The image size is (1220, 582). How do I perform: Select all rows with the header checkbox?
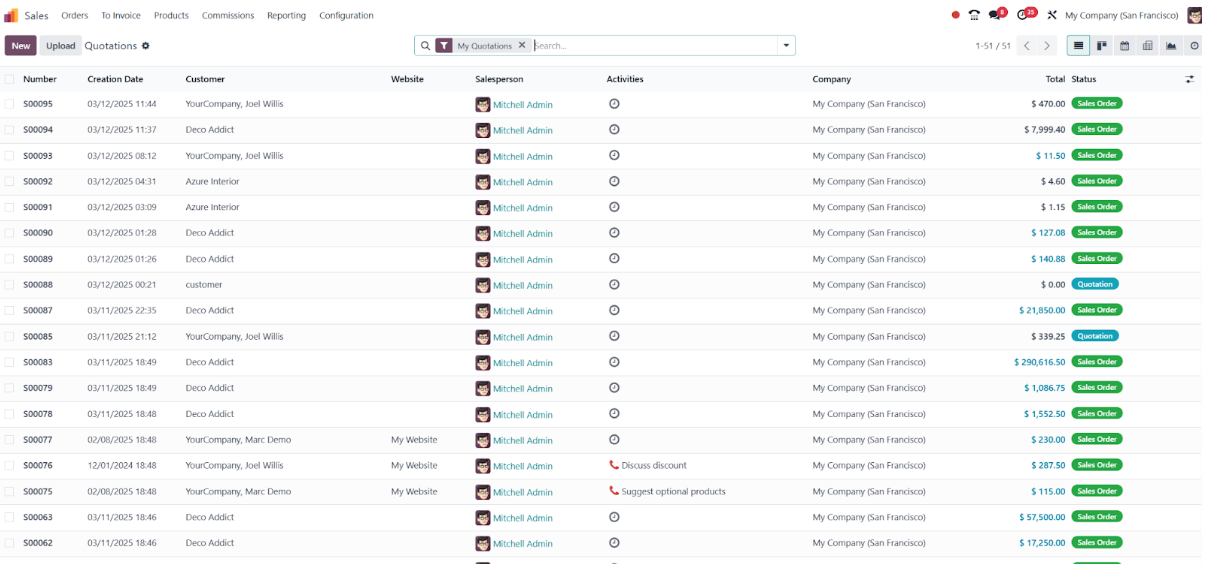click(x=9, y=79)
